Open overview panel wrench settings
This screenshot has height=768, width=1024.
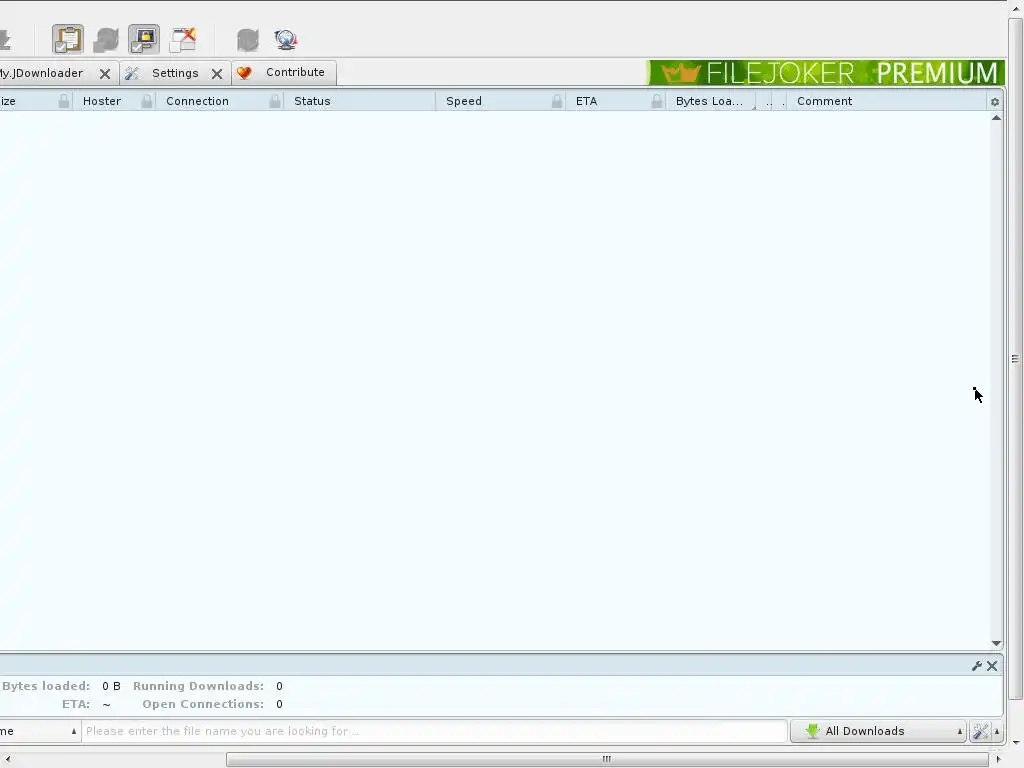pyautogui.click(x=977, y=666)
